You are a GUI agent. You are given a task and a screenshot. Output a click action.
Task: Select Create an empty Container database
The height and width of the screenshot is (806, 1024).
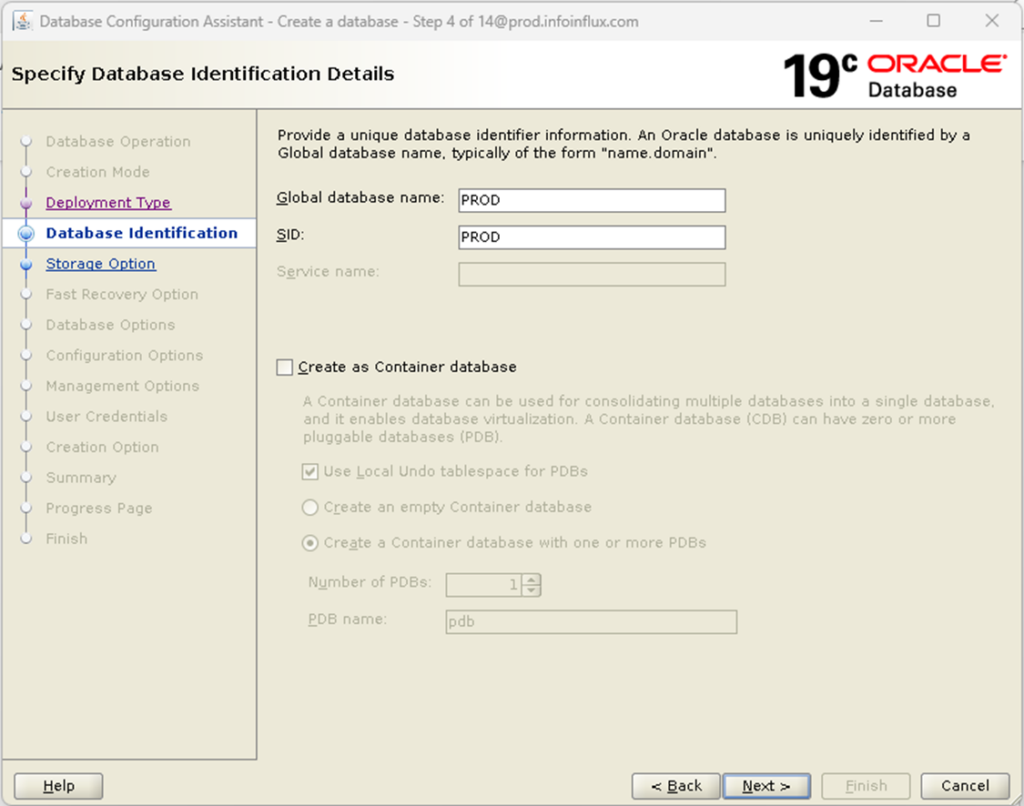click(311, 507)
